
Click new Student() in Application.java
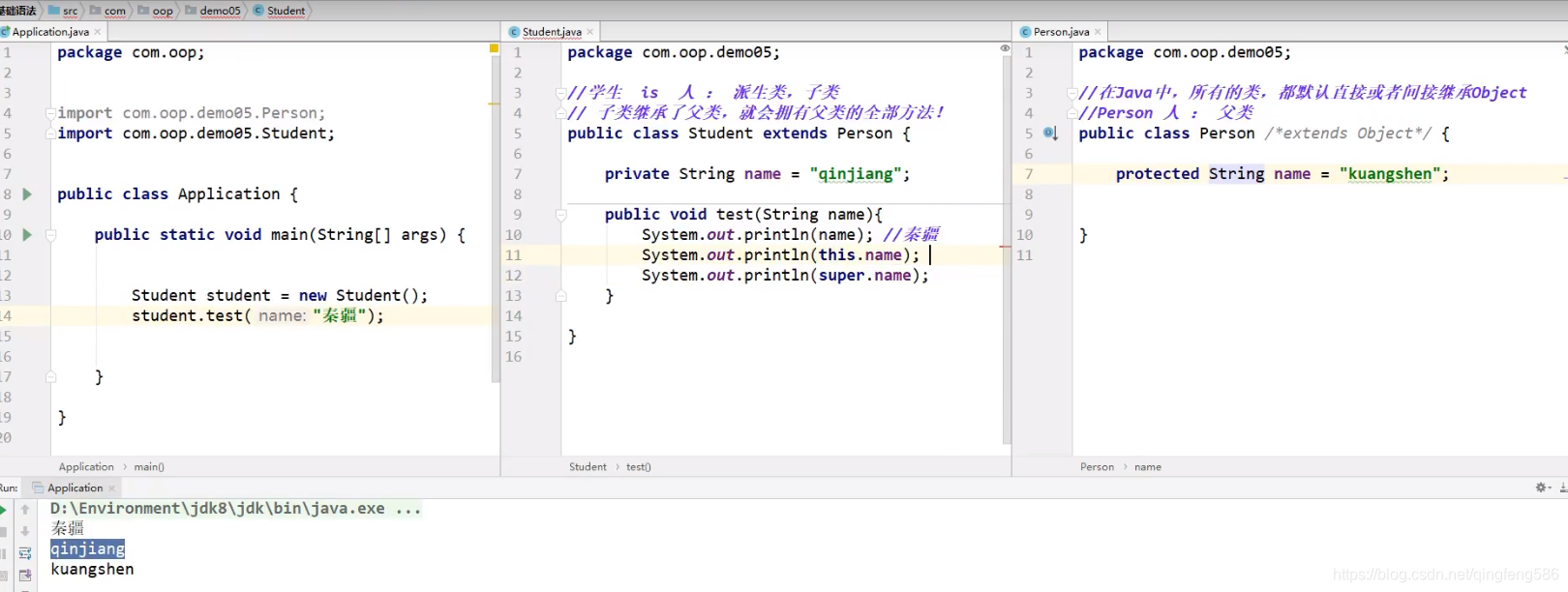358,296
